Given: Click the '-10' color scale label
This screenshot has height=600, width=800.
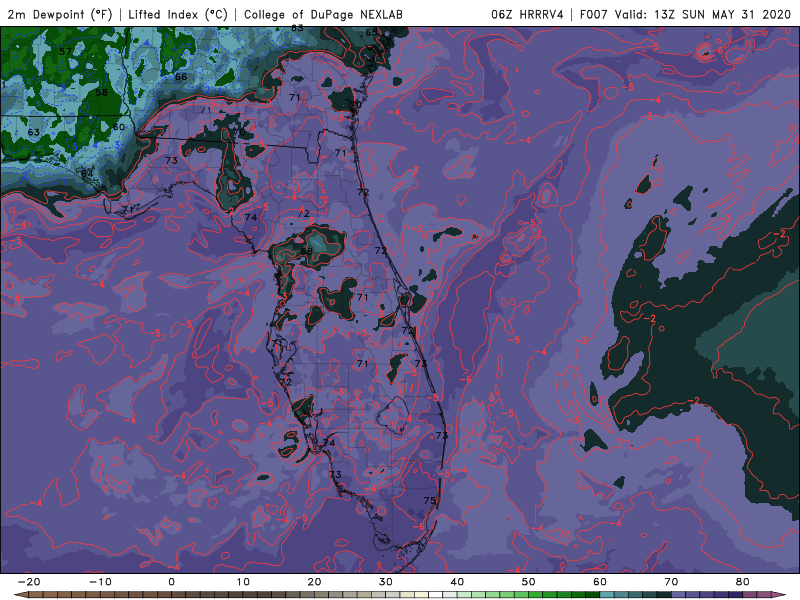Looking at the screenshot, I should pyautogui.click(x=100, y=582).
